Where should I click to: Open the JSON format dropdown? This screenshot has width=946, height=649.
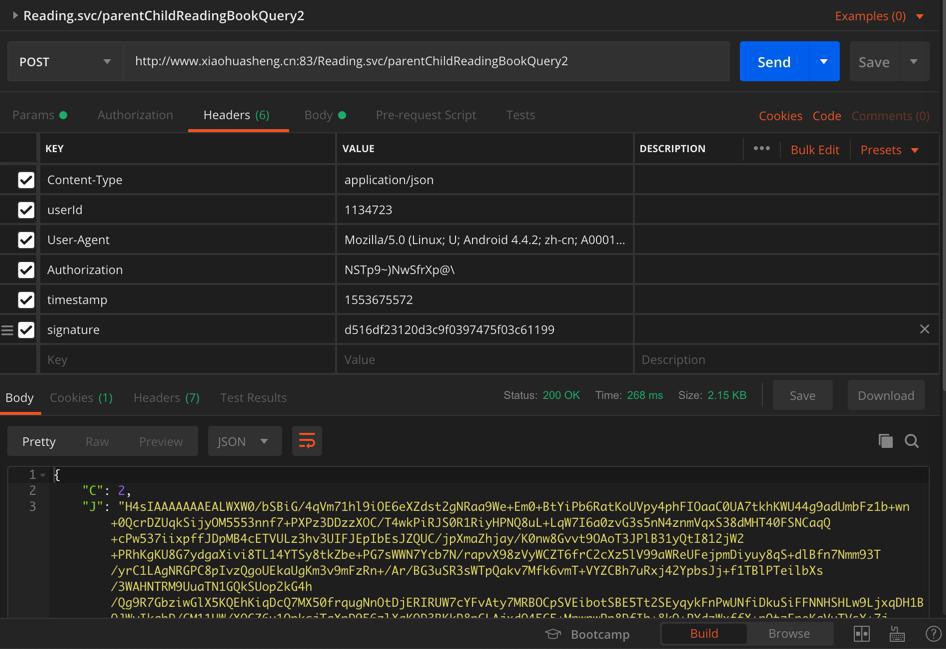244,442
